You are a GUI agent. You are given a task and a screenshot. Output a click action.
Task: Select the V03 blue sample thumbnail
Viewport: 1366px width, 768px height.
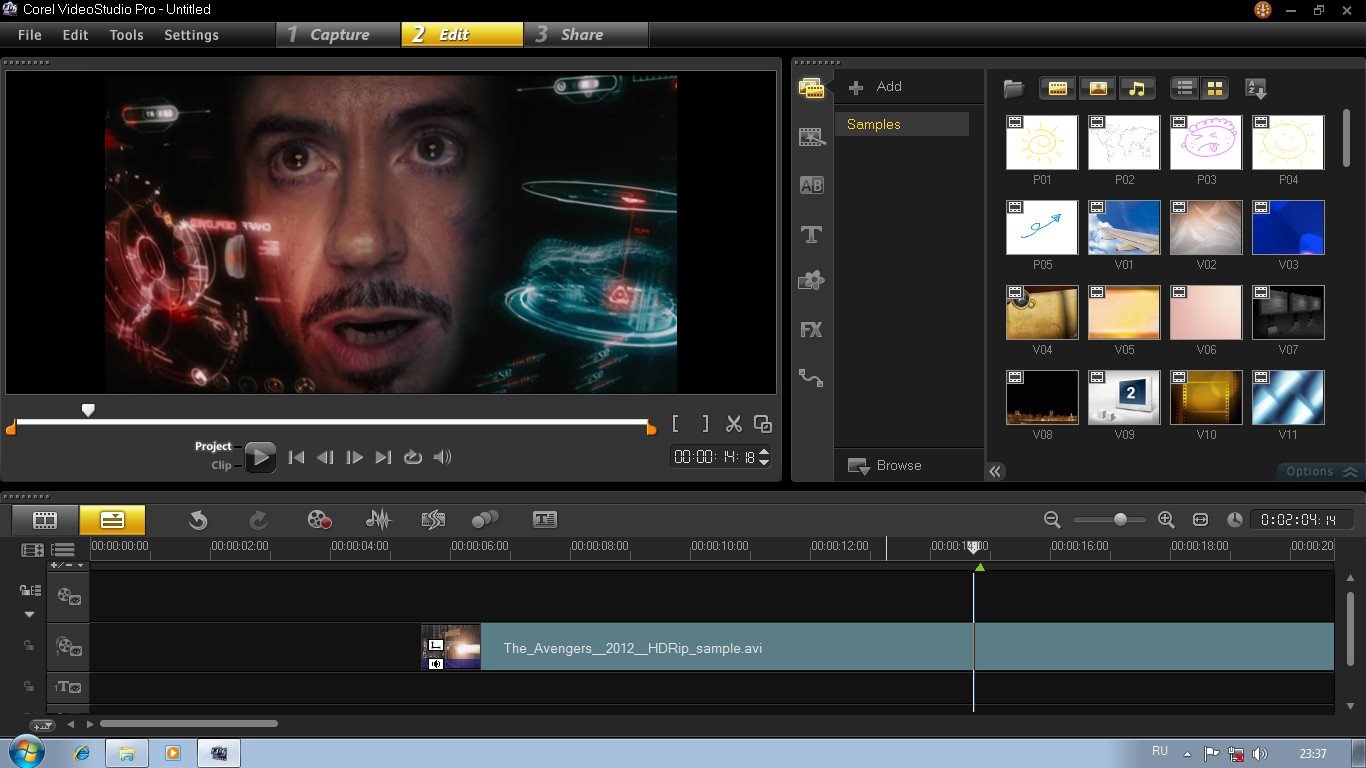click(1288, 228)
